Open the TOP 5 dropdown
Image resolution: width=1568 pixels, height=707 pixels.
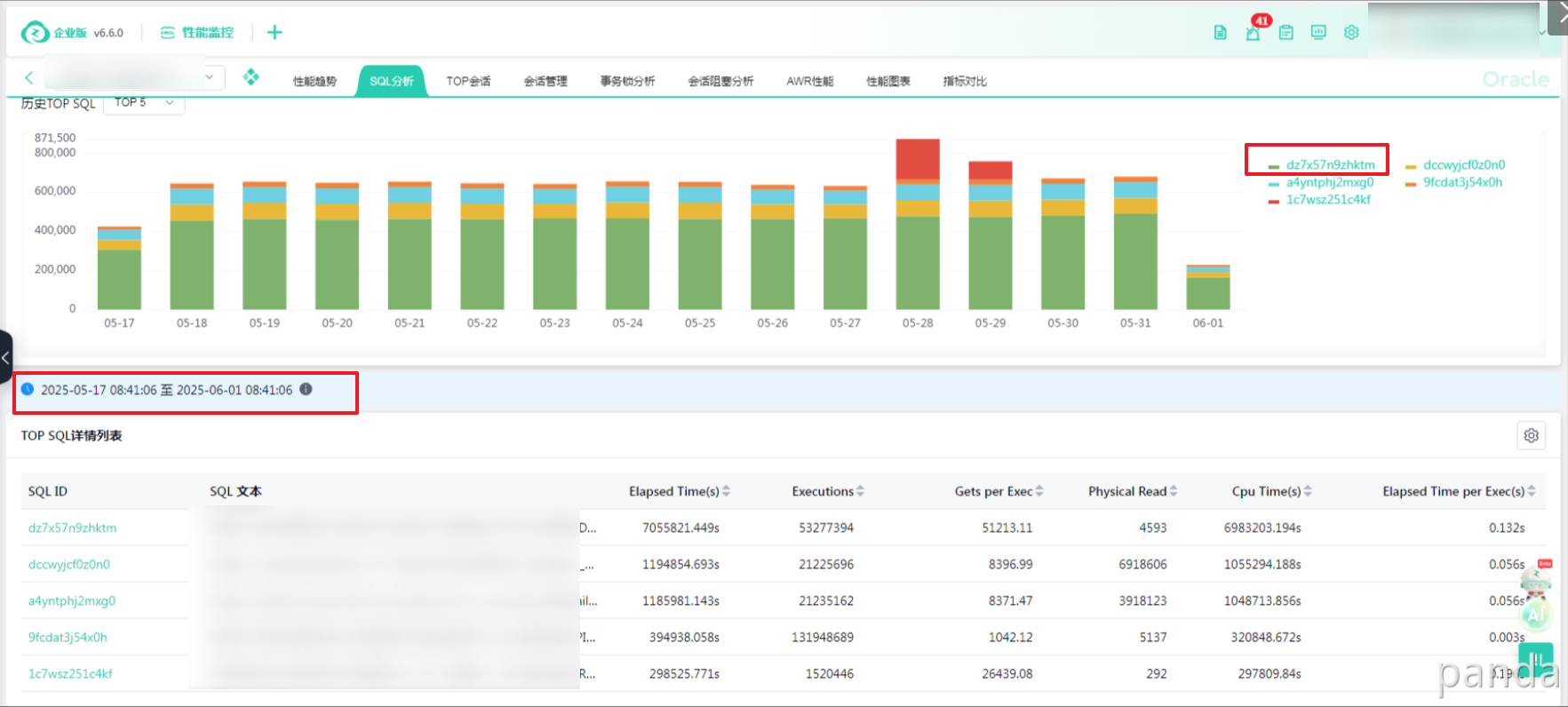pos(144,103)
